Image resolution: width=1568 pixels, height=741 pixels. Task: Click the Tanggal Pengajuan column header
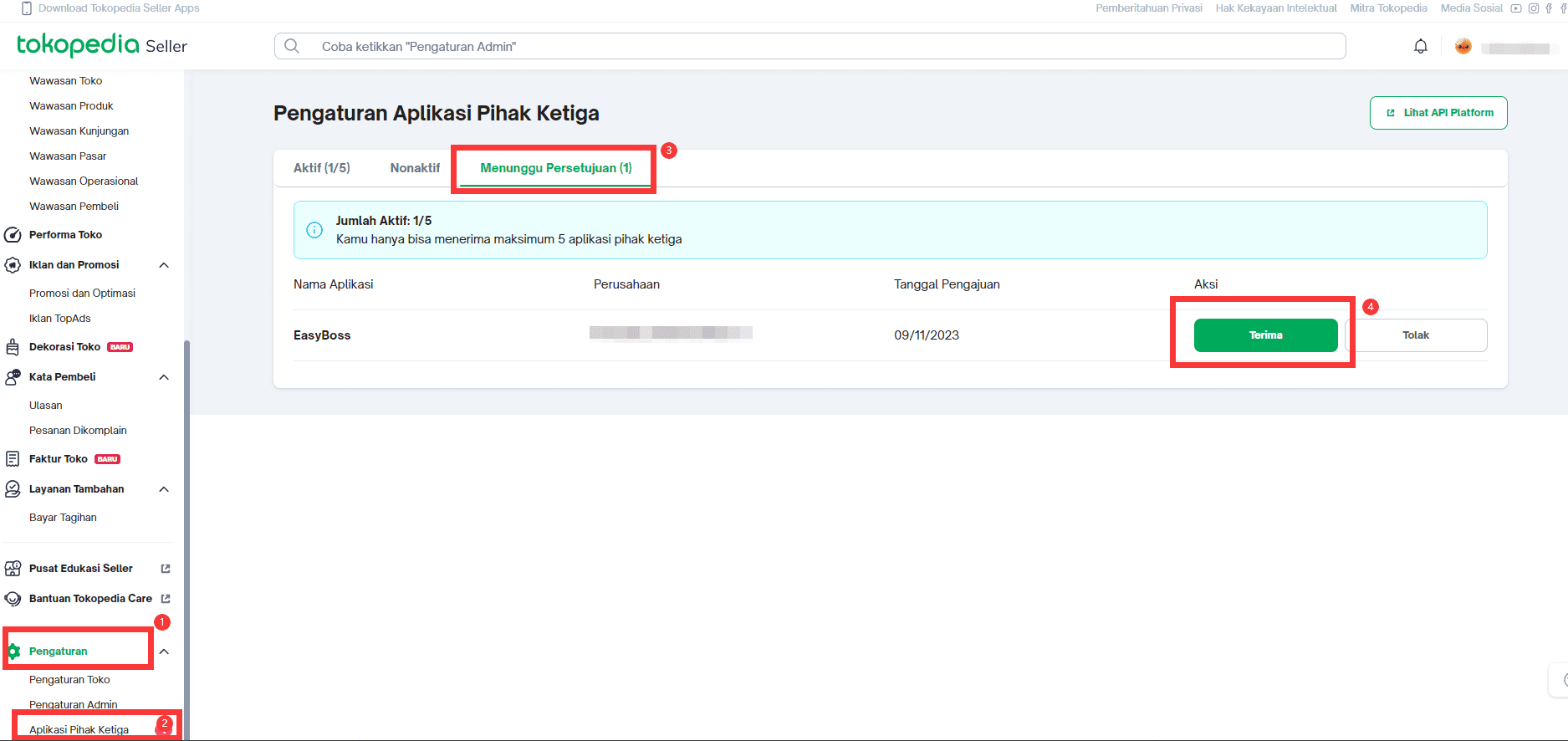click(x=947, y=284)
